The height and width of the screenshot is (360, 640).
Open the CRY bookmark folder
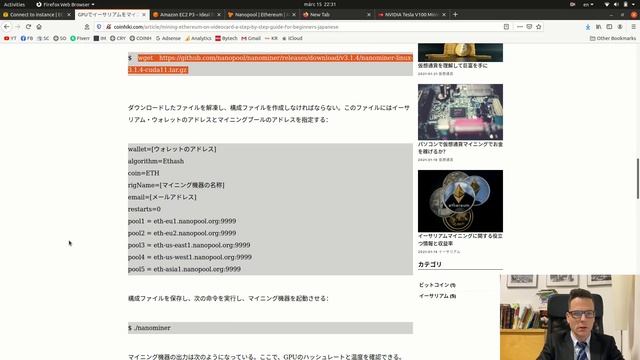pos(118,38)
